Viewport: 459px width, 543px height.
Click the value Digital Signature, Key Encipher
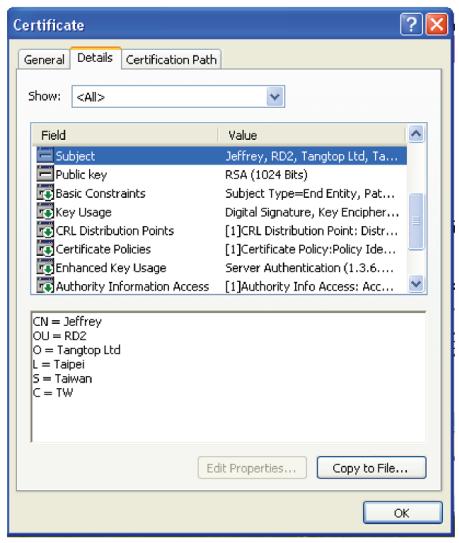tap(312, 212)
